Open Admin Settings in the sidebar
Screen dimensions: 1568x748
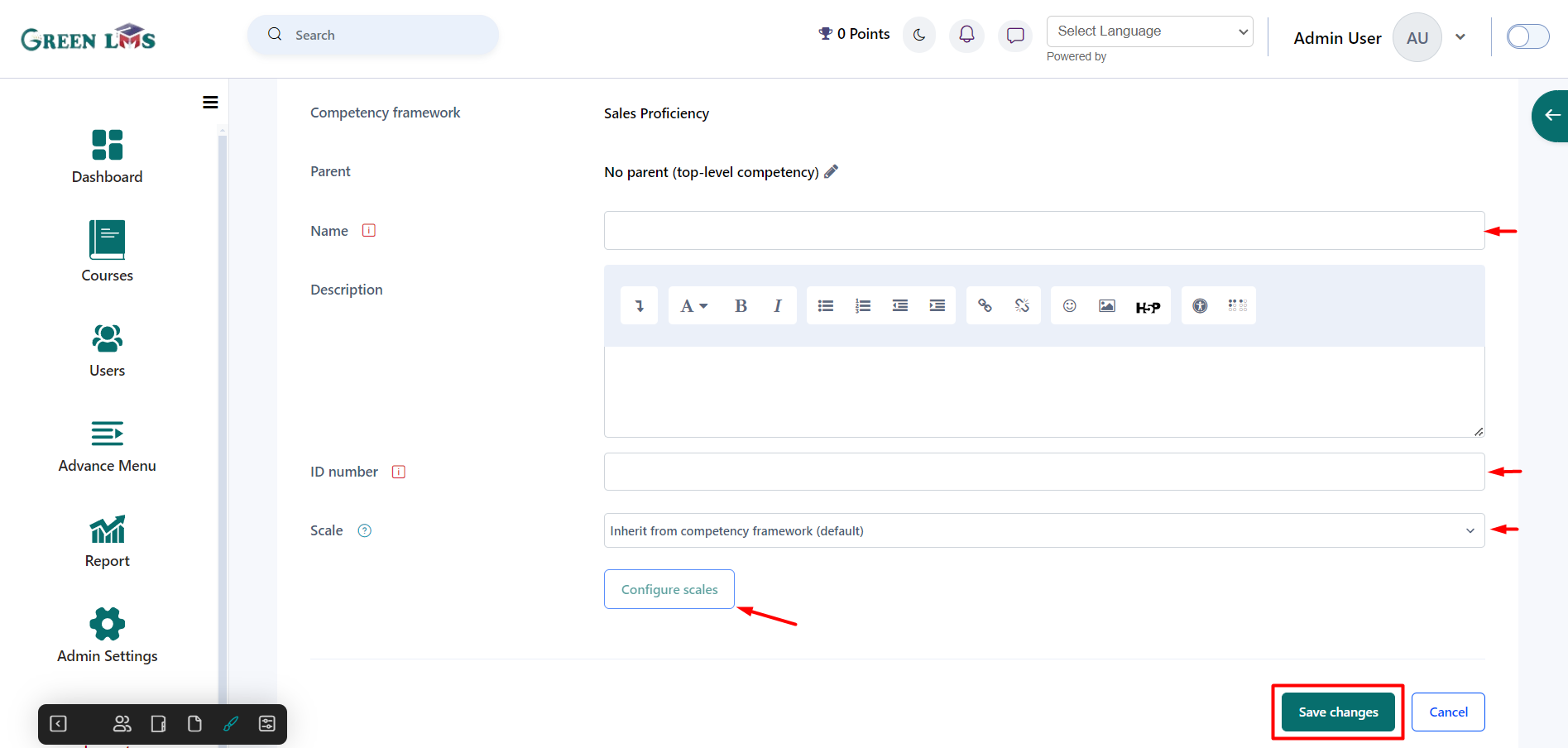coord(107,635)
